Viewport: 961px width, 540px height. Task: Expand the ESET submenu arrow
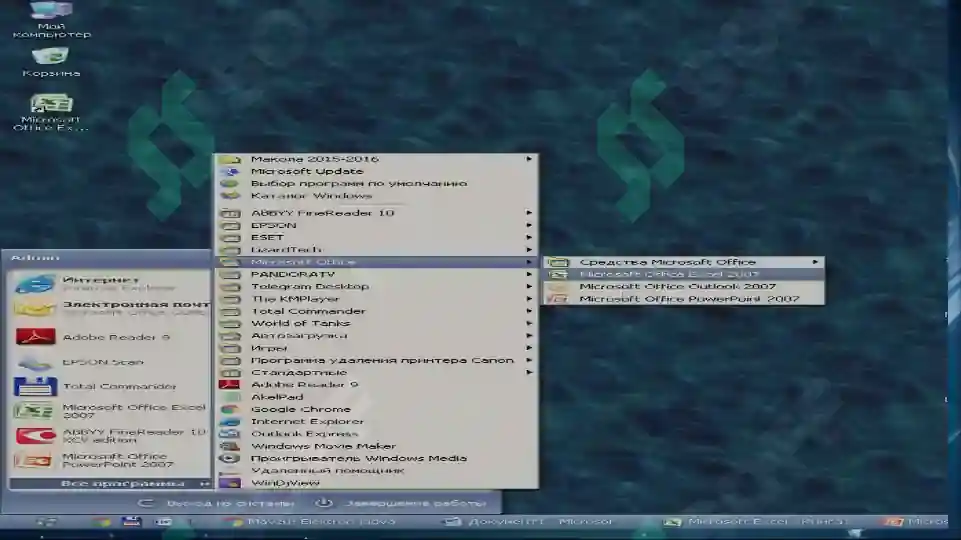(528, 237)
